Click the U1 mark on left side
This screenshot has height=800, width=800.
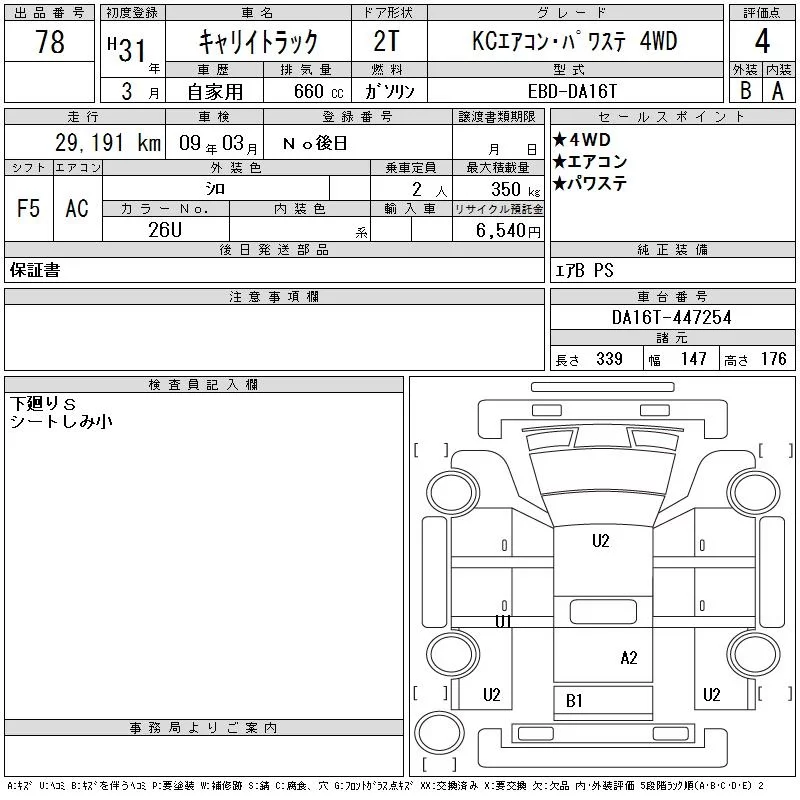pos(503,621)
